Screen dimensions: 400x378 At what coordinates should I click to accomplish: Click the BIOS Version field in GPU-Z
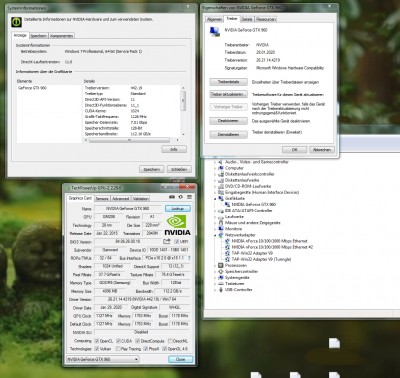[128, 241]
